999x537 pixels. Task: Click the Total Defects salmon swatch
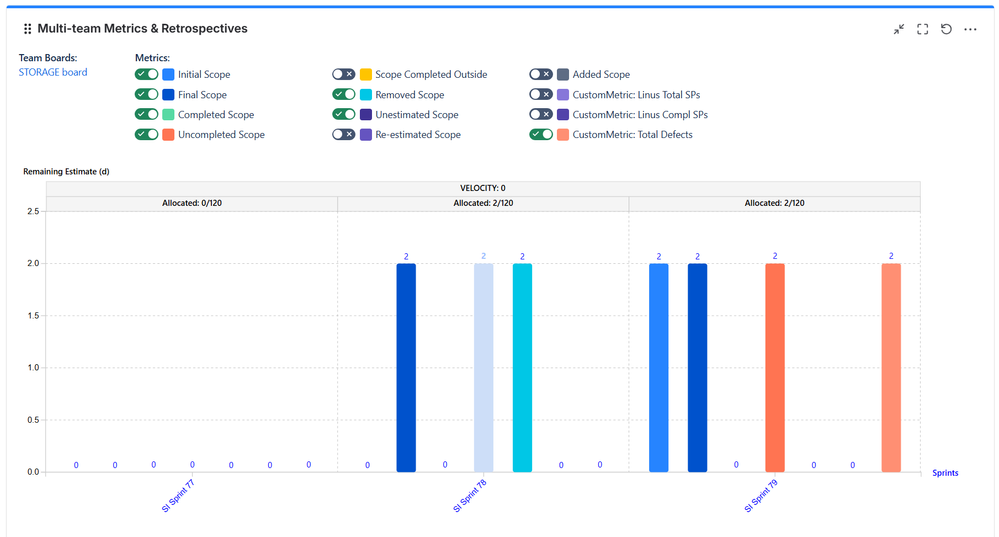coord(563,134)
